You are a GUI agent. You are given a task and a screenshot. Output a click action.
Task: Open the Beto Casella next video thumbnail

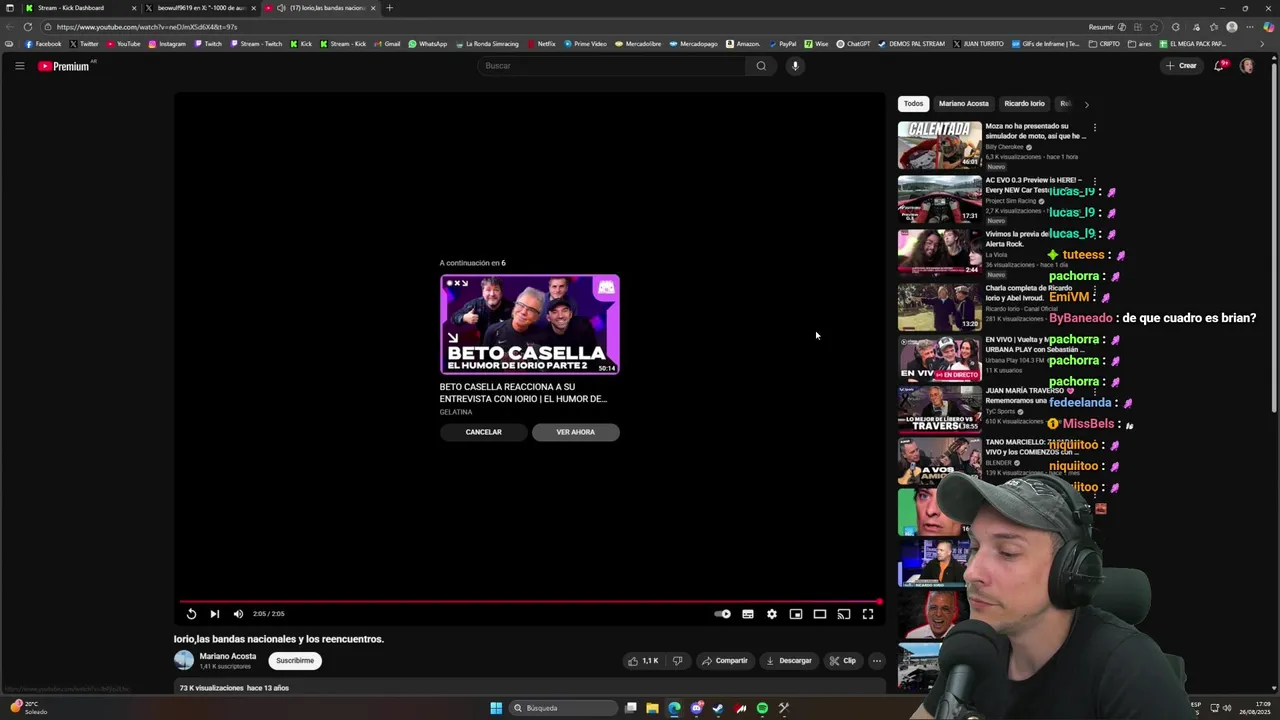(x=530, y=325)
